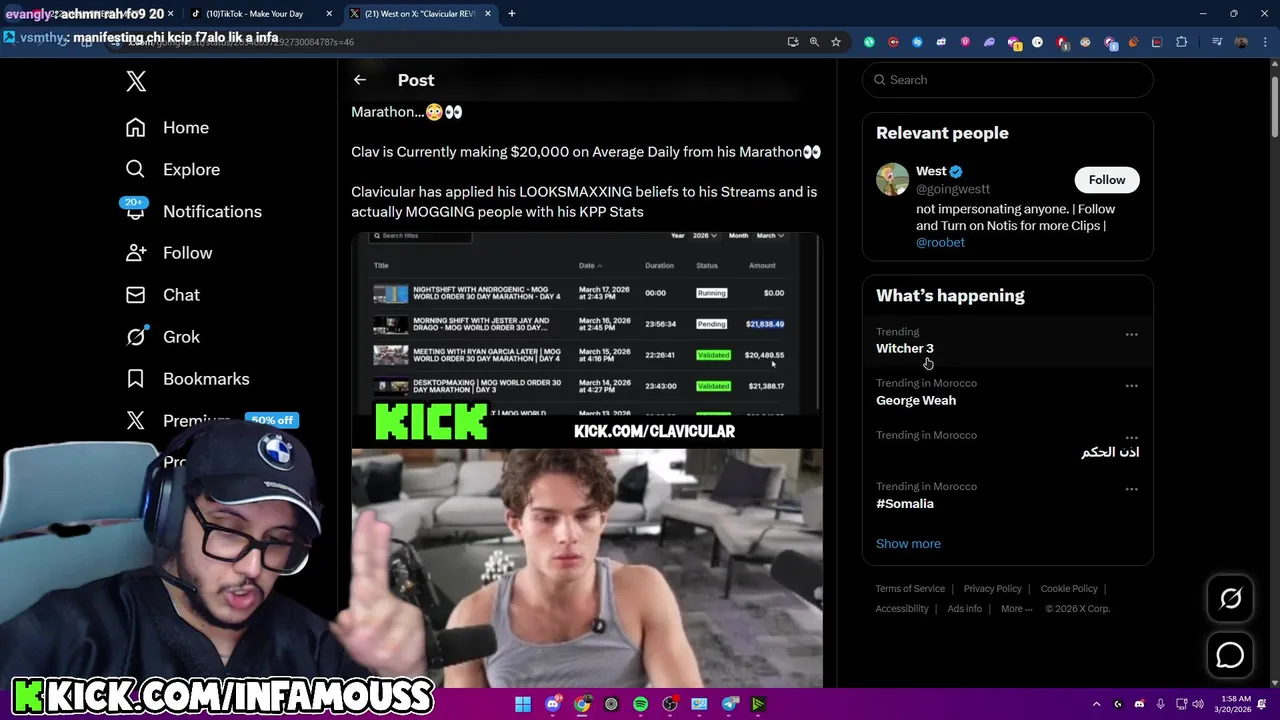The width and height of the screenshot is (1280, 720).
Task: Open more options for George Weah trend
Action: click(1131, 386)
